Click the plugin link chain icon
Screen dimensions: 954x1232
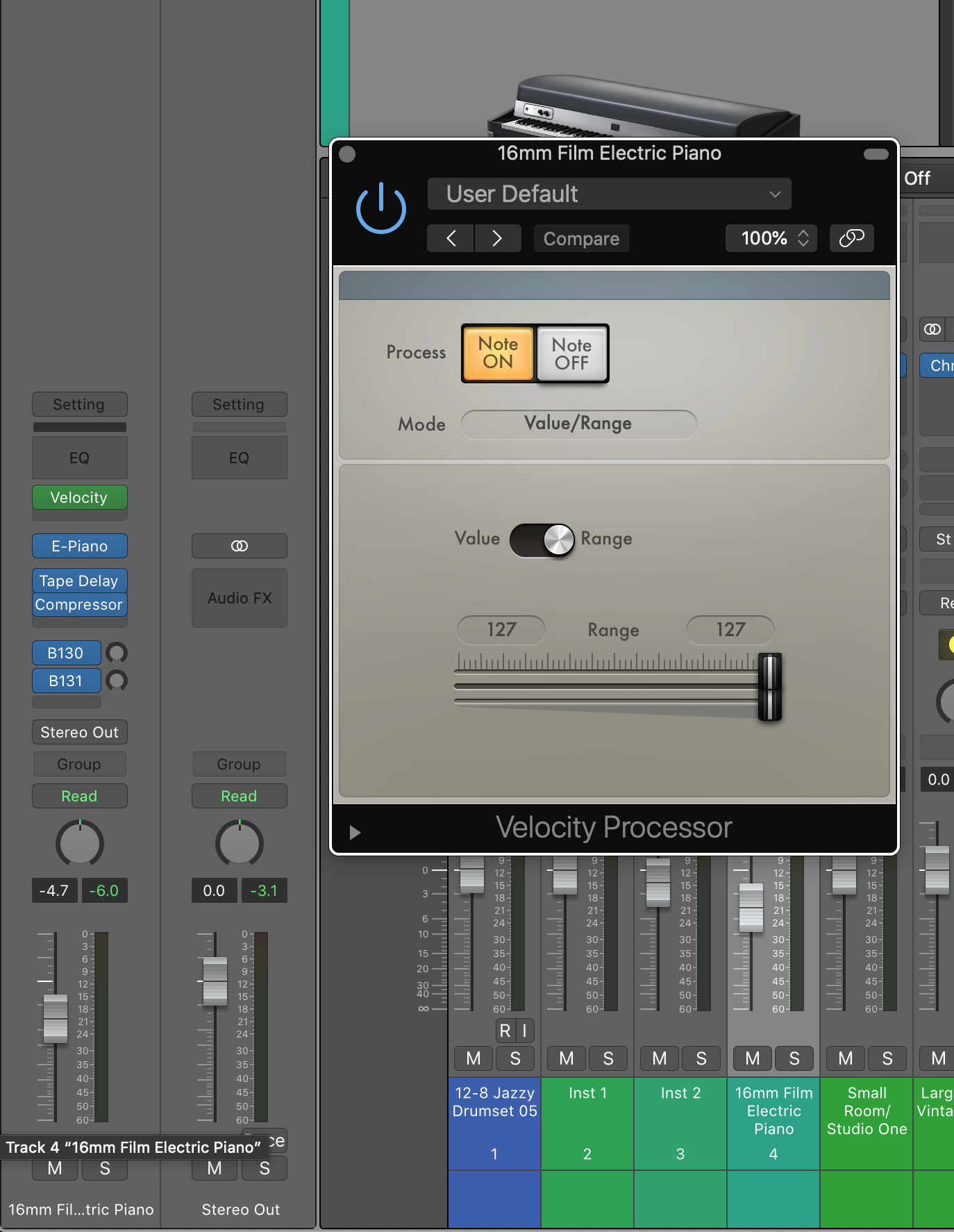[x=851, y=238]
